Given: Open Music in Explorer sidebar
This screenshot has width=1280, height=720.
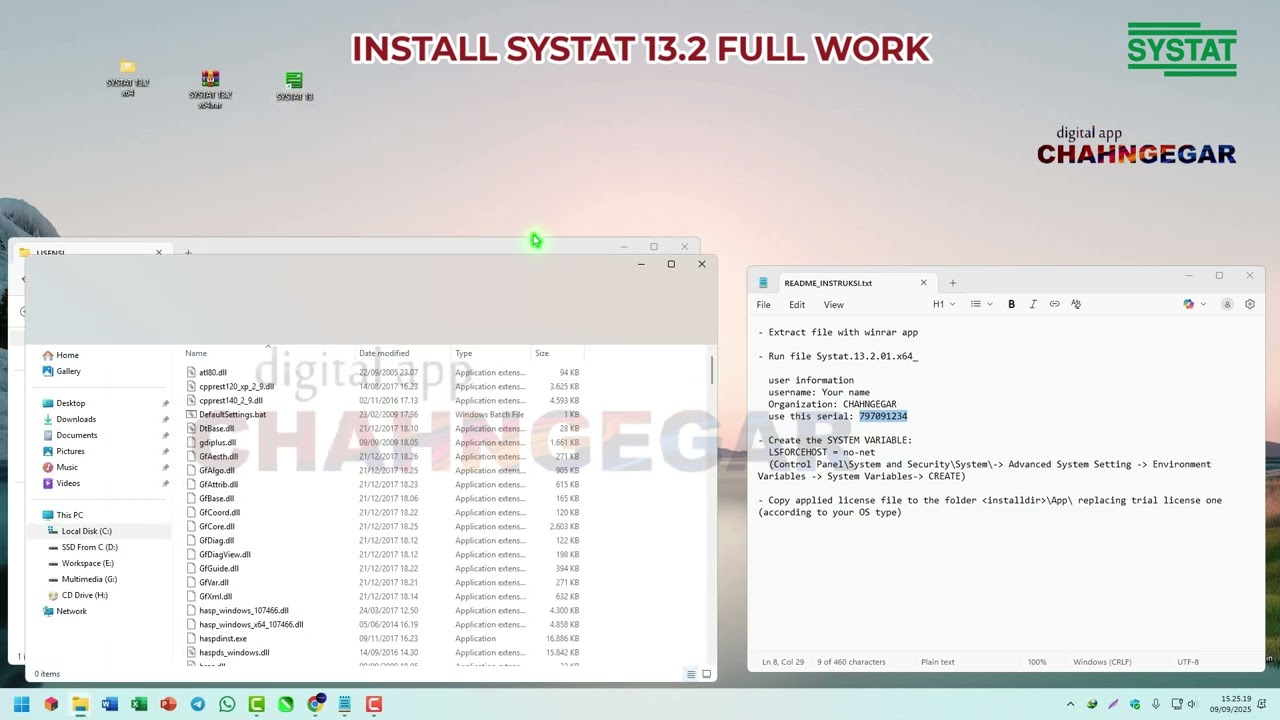Looking at the screenshot, I should pyautogui.click(x=67, y=467).
